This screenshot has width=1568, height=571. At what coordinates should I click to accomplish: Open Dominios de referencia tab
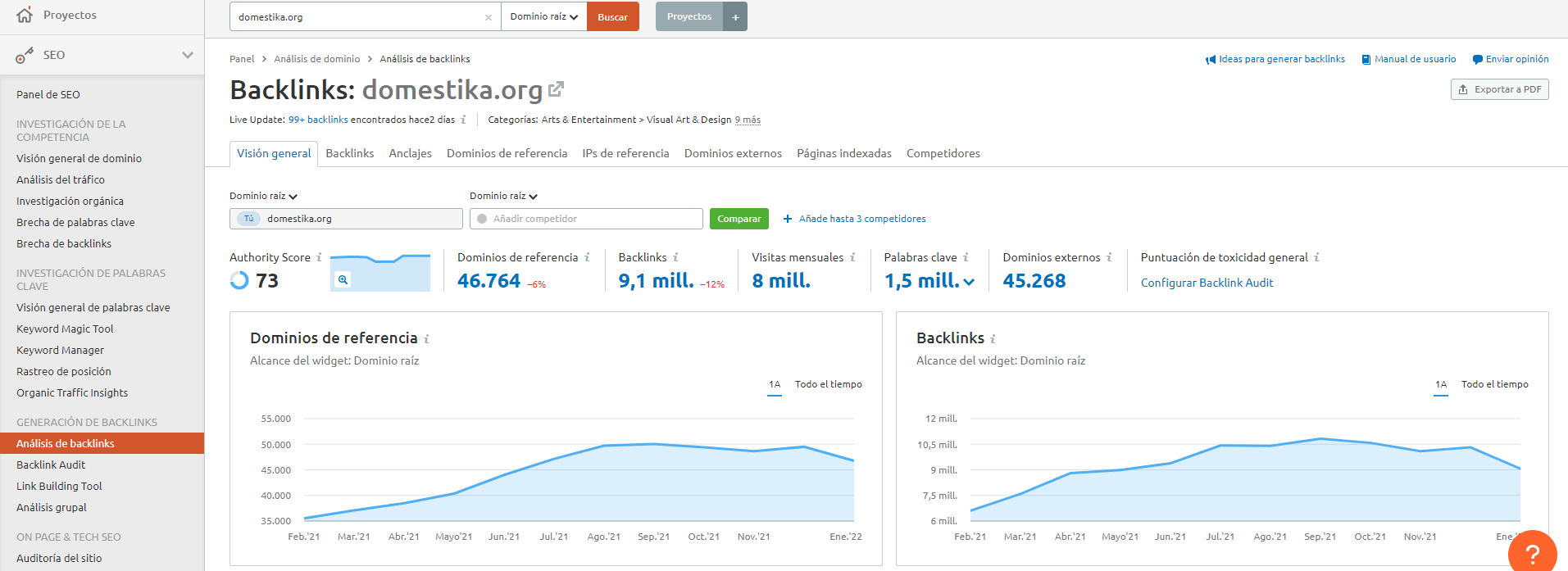[x=507, y=153]
